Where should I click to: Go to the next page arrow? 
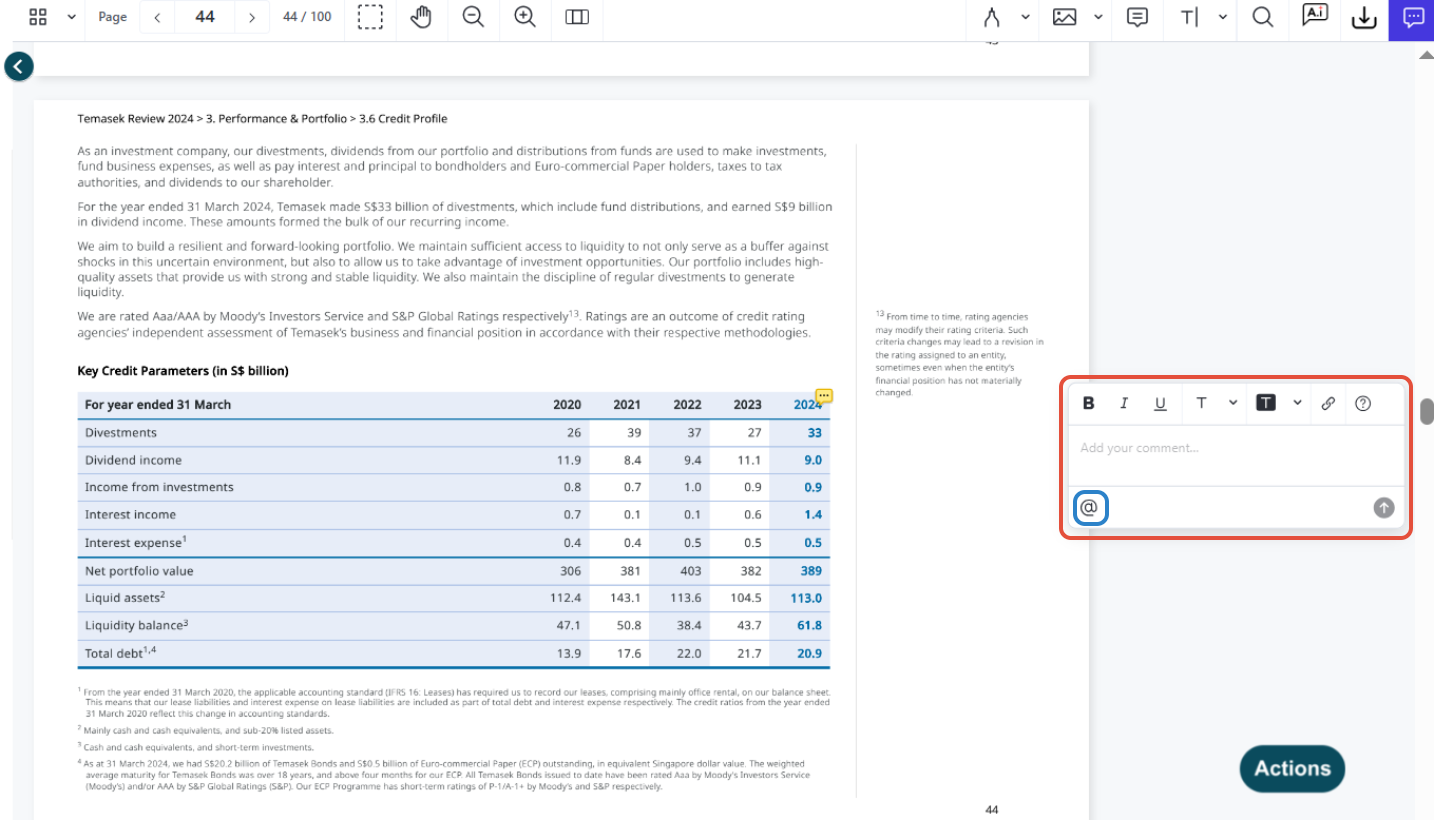click(x=252, y=17)
